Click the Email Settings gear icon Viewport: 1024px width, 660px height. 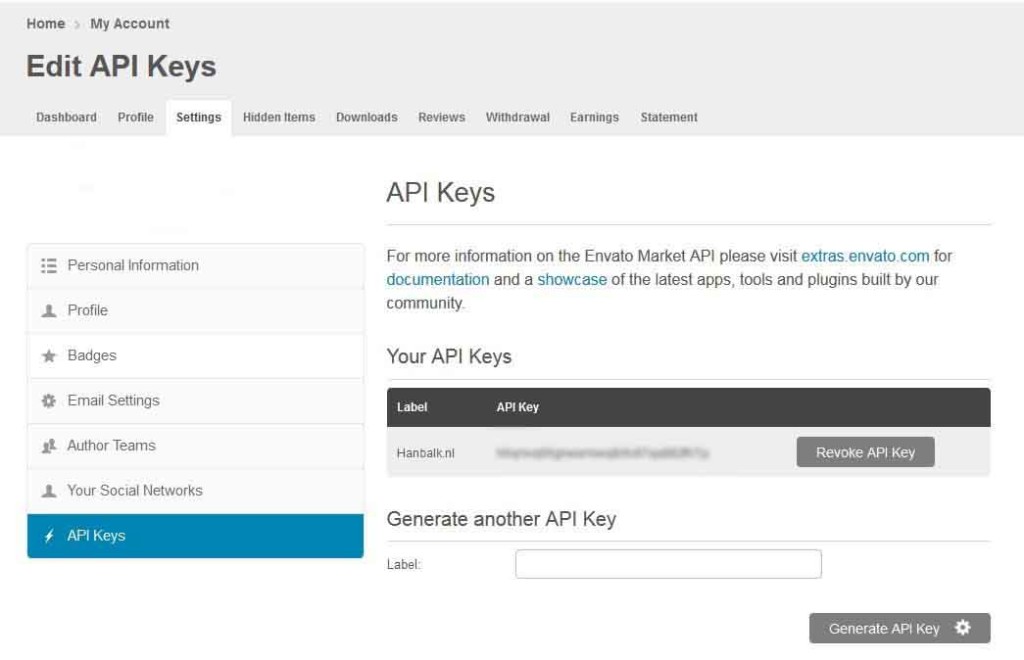[x=48, y=401]
